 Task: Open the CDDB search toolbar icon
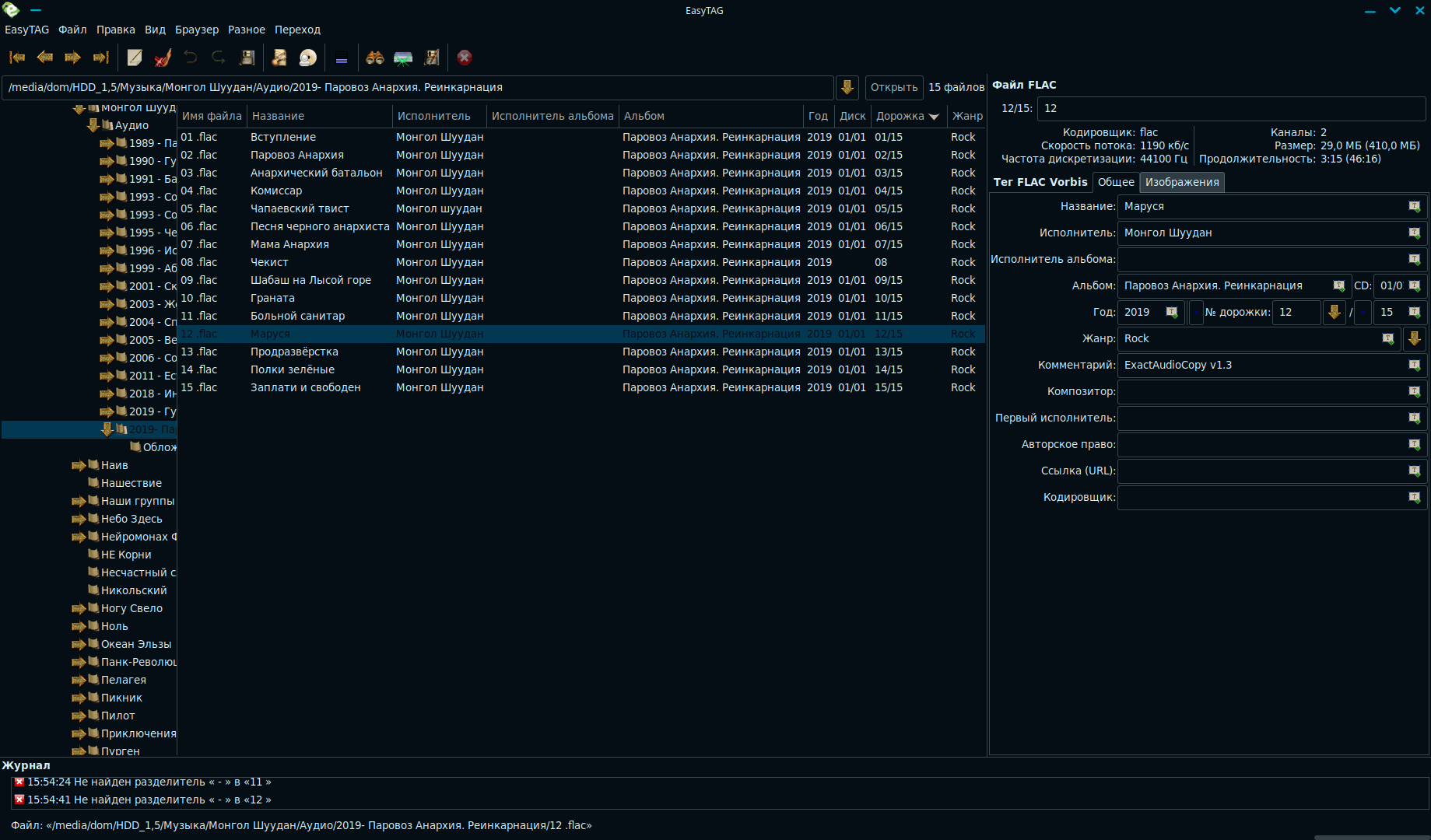[403, 58]
